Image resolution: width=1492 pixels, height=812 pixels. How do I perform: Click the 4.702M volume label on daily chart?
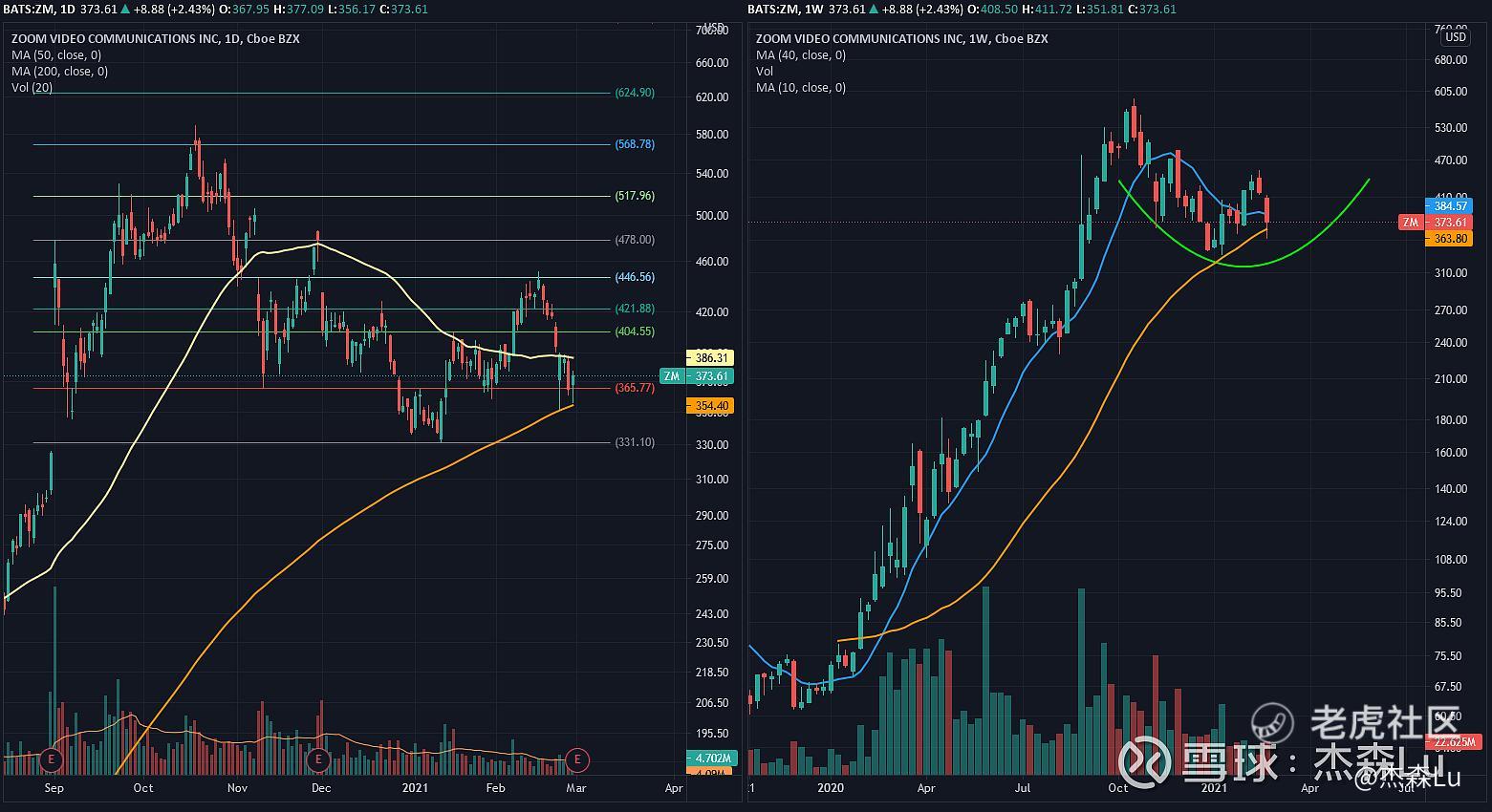(710, 759)
